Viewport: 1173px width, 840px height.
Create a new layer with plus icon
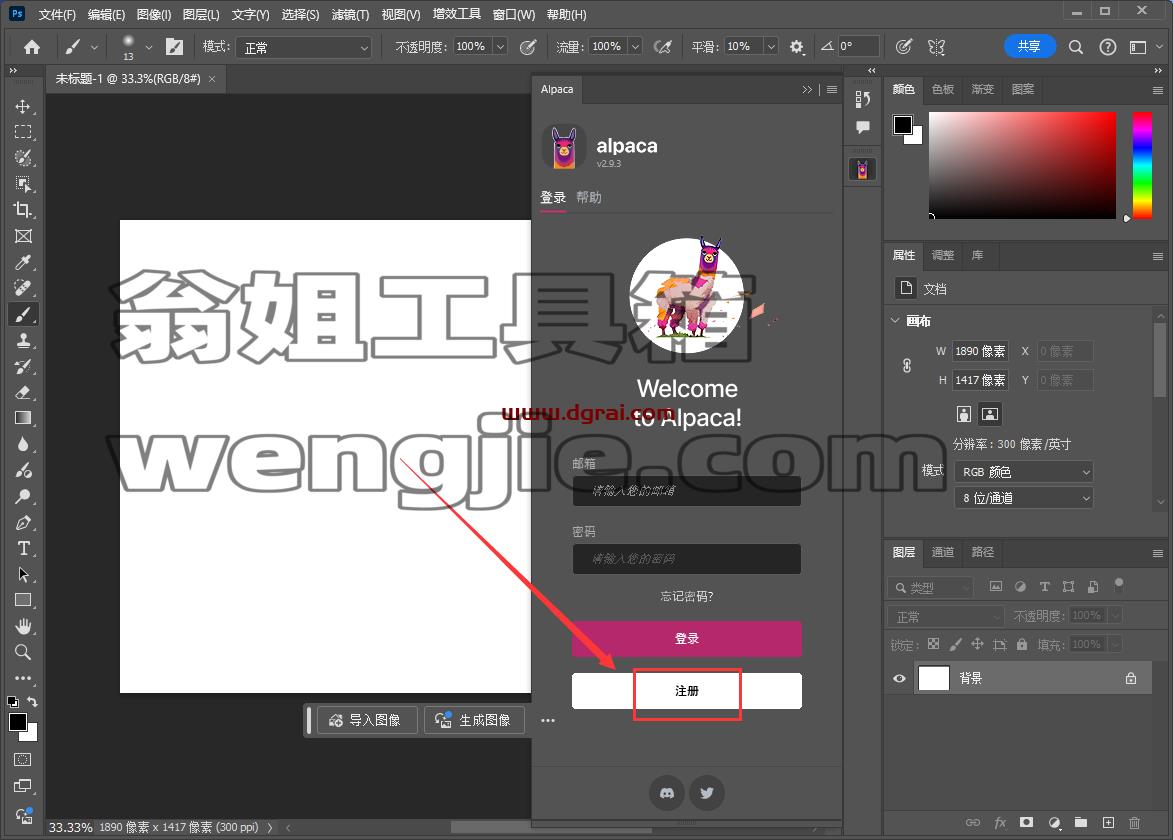(1108, 823)
